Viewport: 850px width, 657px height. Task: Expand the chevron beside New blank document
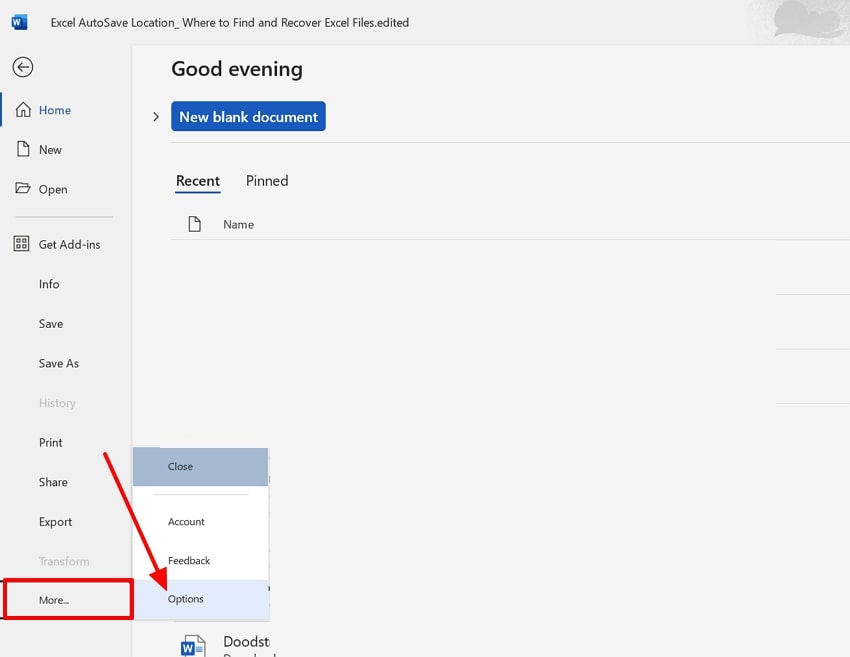[x=155, y=117]
